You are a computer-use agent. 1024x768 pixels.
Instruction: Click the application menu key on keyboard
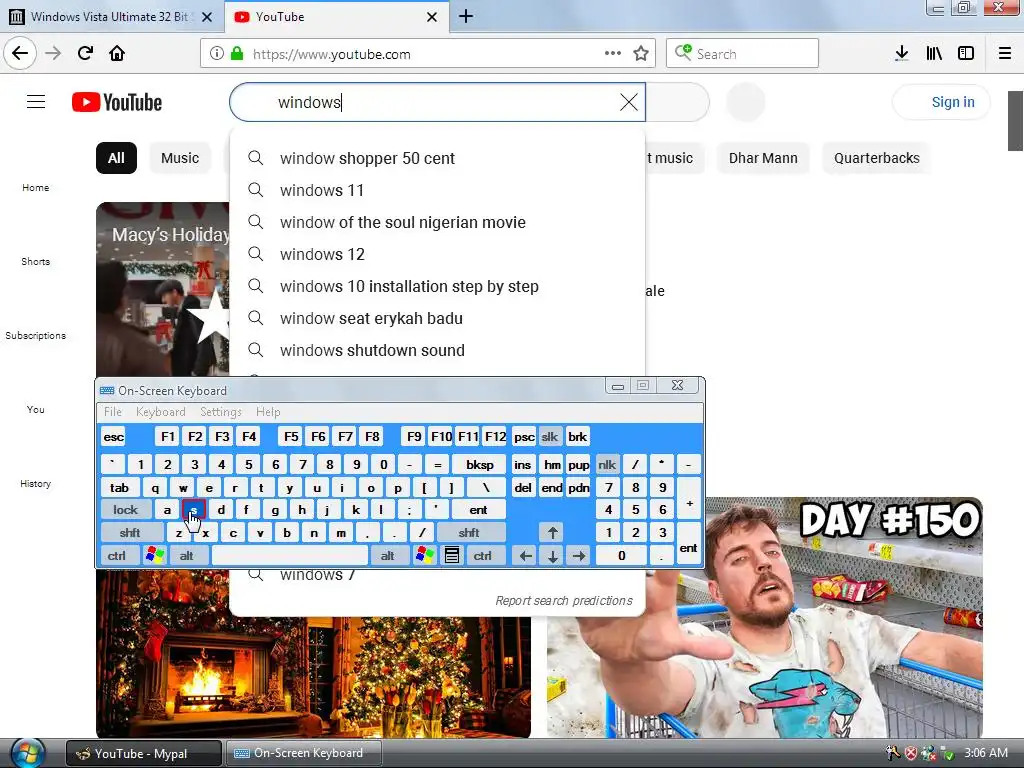(452, 555)
